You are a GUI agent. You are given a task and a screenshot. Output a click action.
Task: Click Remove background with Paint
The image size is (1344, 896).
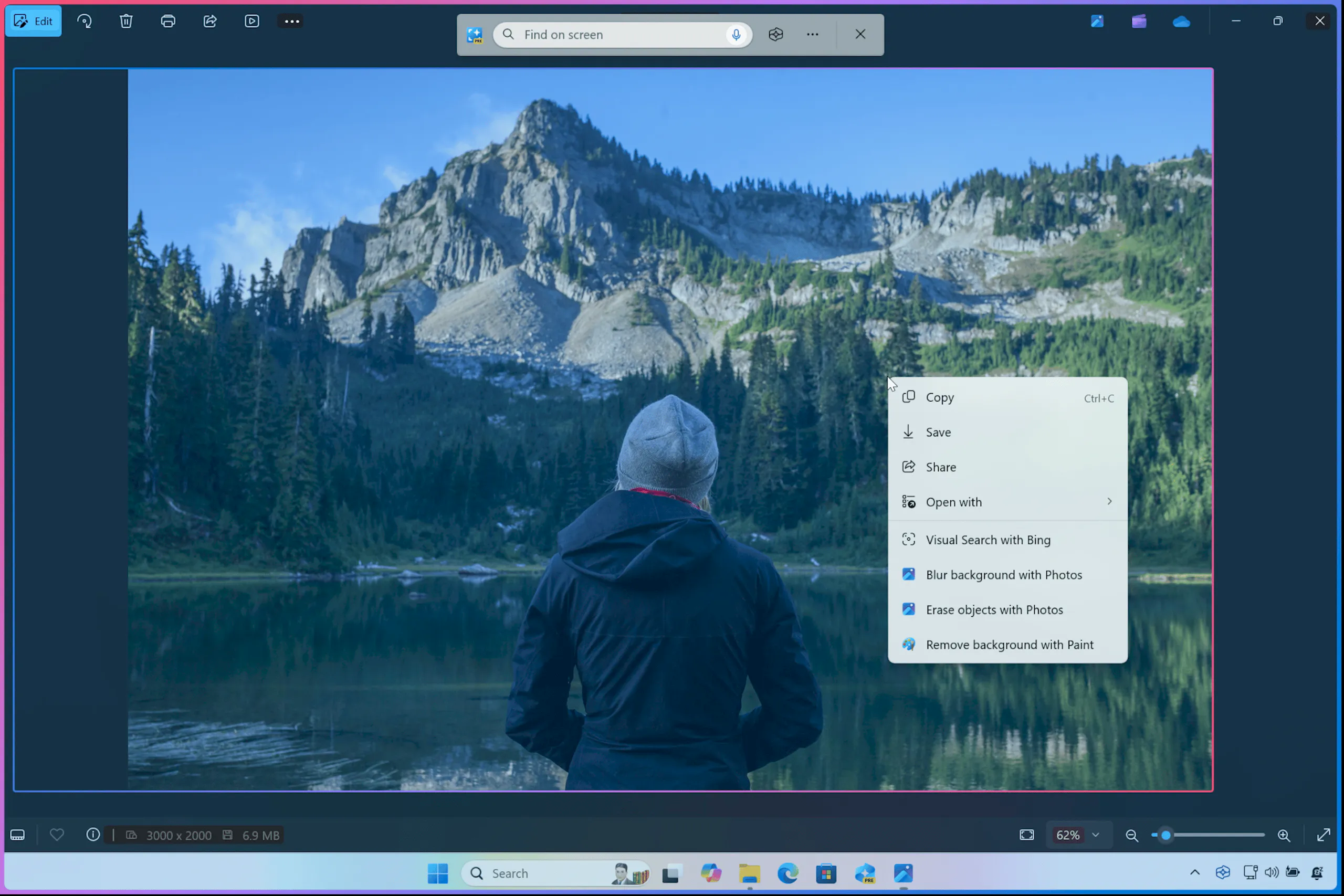coord(1010,644)
